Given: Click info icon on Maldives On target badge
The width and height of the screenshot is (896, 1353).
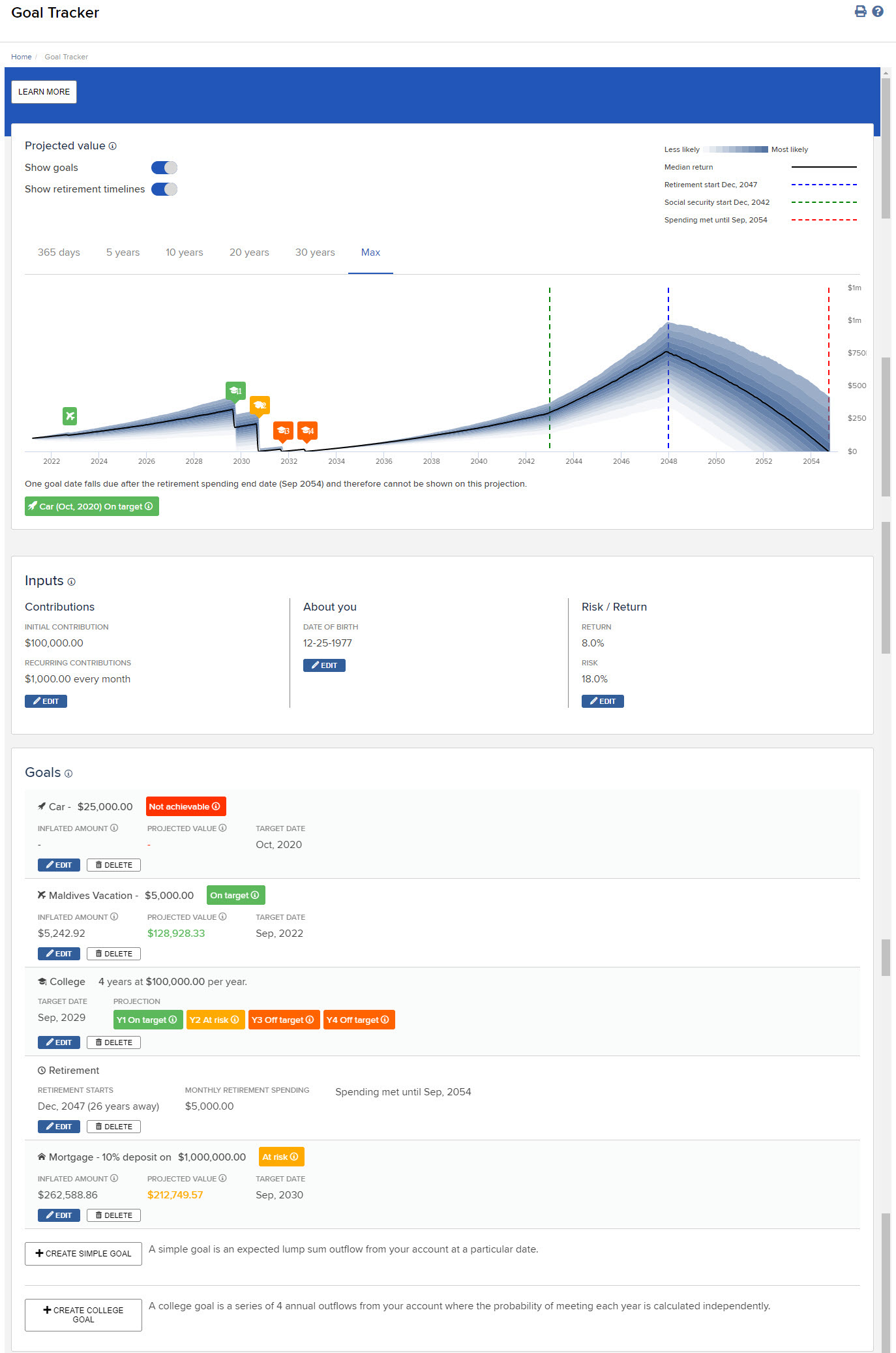Looking at the screenshot, I should (x=255, y=895).
